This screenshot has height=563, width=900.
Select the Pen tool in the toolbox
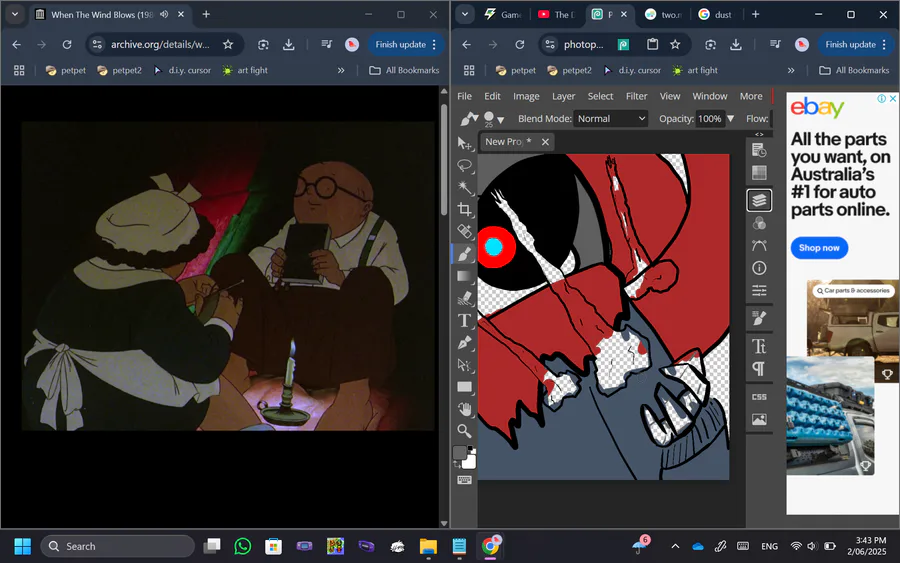click(464, 343)
